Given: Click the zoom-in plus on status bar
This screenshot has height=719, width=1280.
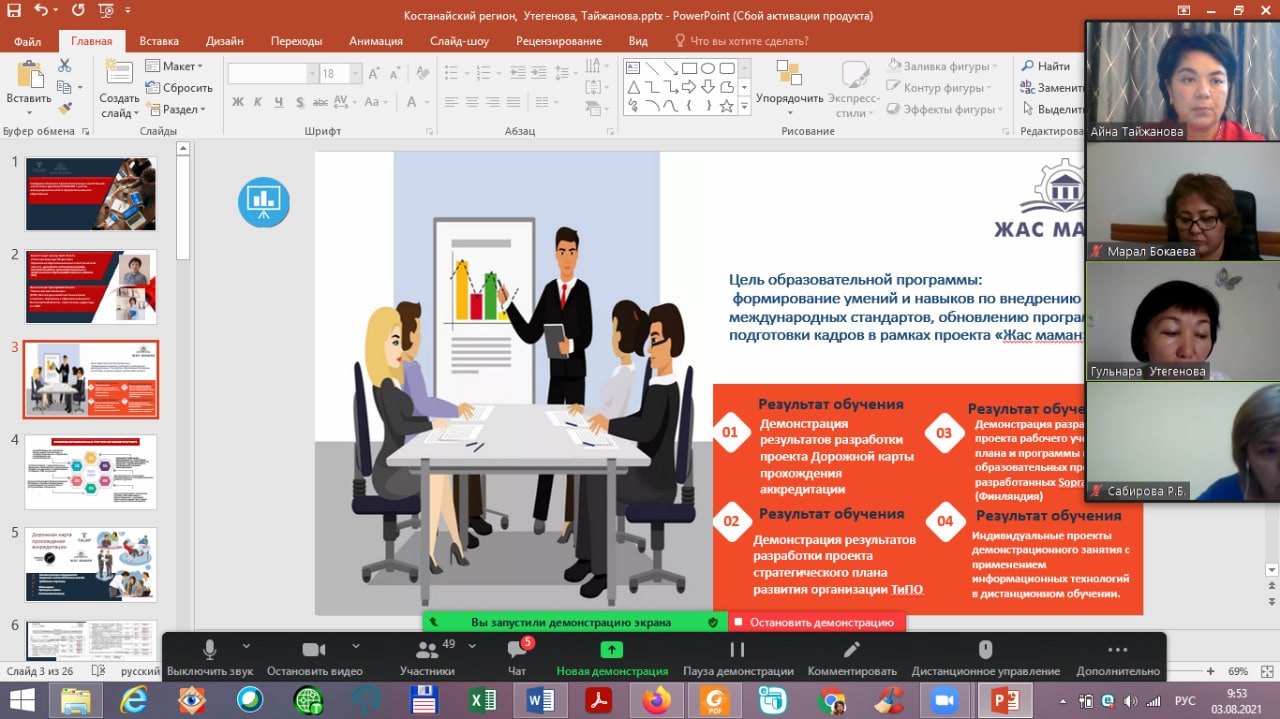Looking at the screenshot, I should coord(1211,671).
